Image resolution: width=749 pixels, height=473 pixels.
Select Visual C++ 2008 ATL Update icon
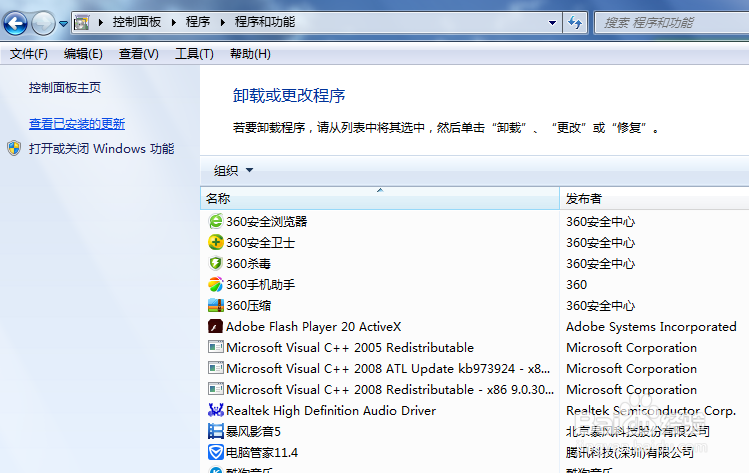(x=215, y=368)
